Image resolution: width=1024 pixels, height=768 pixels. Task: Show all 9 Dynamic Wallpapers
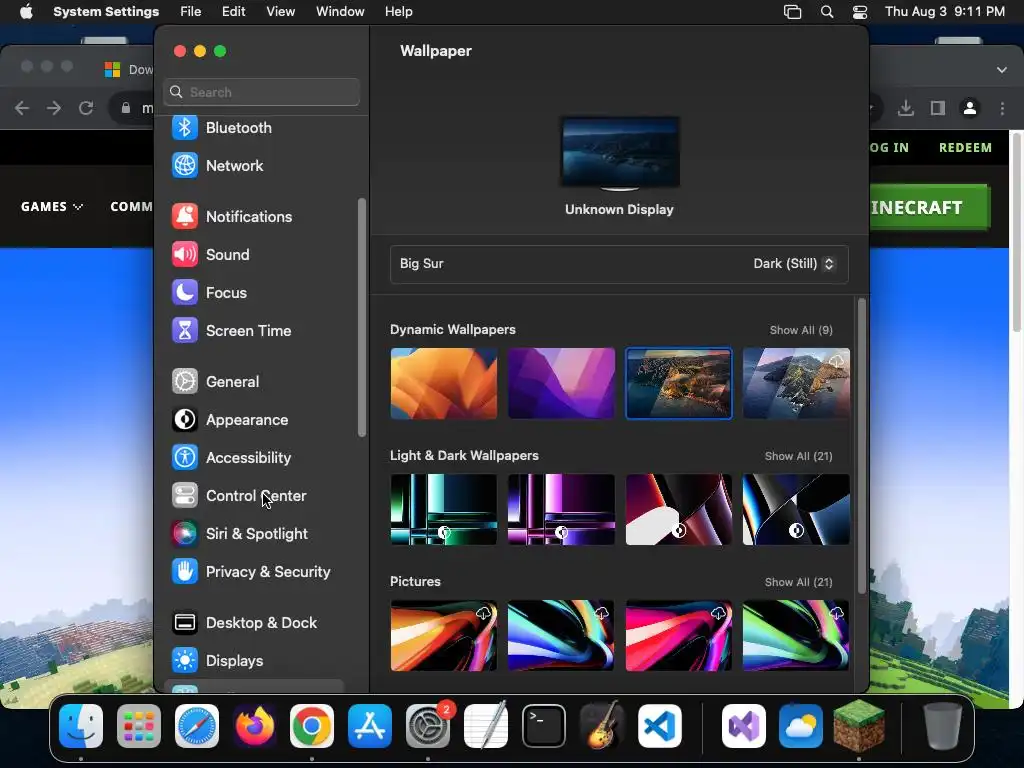pyautogui.click(x=801, y=330)
